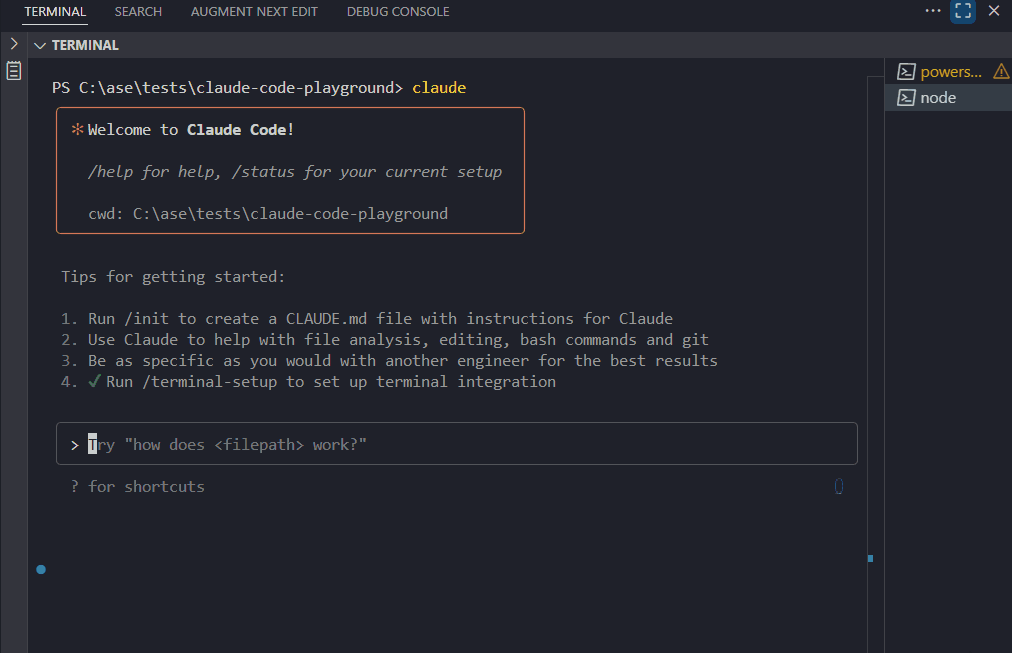Image resolution: width=1012 pixels, height=653 pixels.
Task: Switch to the TERMINAL tab
Action: [x=55, y=12]
